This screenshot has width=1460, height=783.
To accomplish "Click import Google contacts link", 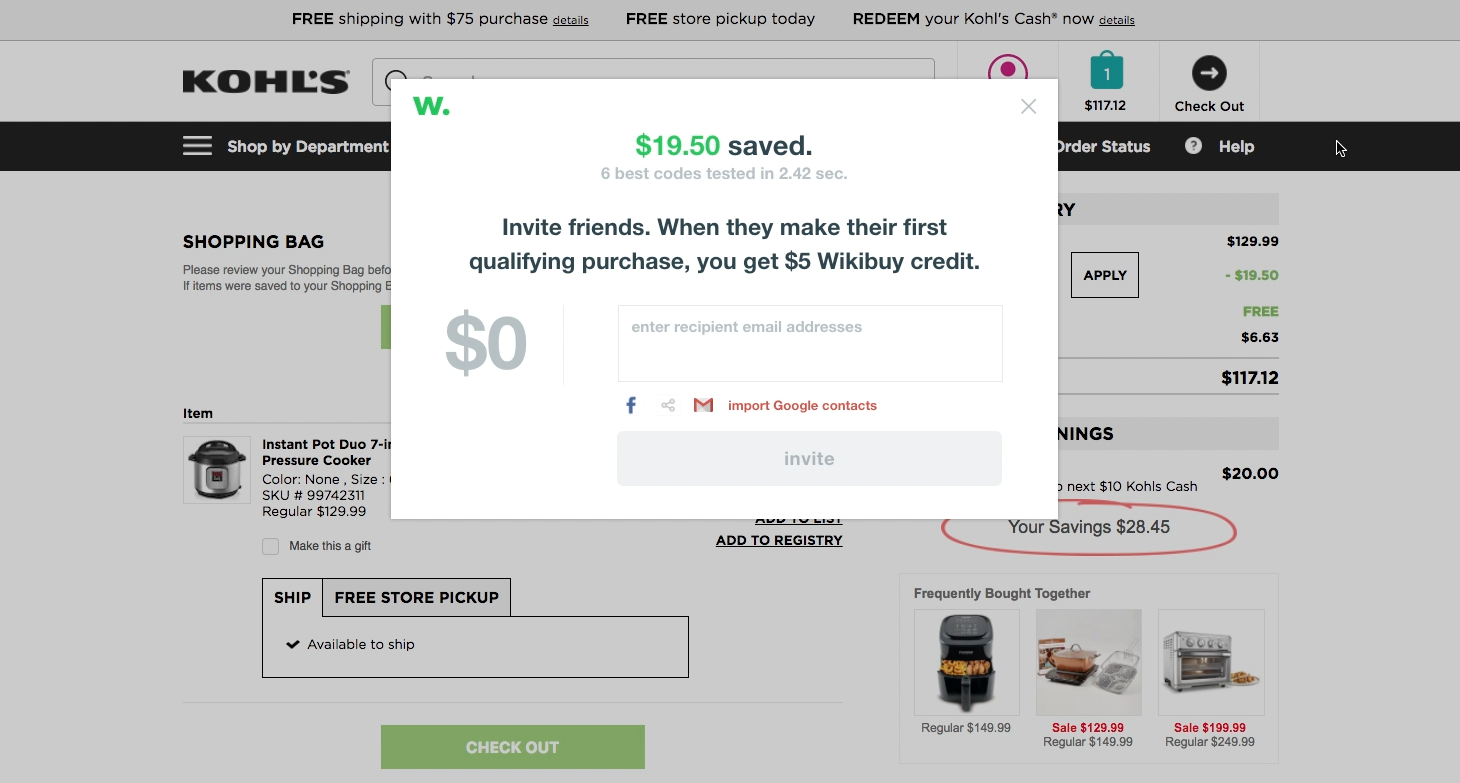I will 802,405.
